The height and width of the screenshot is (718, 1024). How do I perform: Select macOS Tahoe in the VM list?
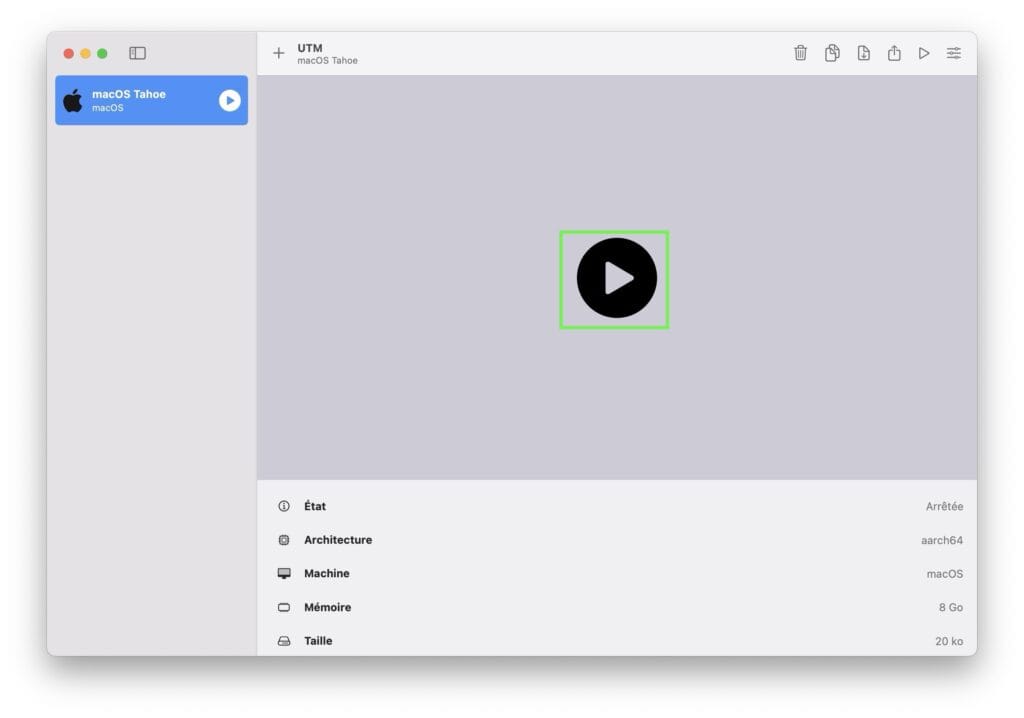[152, 100]
